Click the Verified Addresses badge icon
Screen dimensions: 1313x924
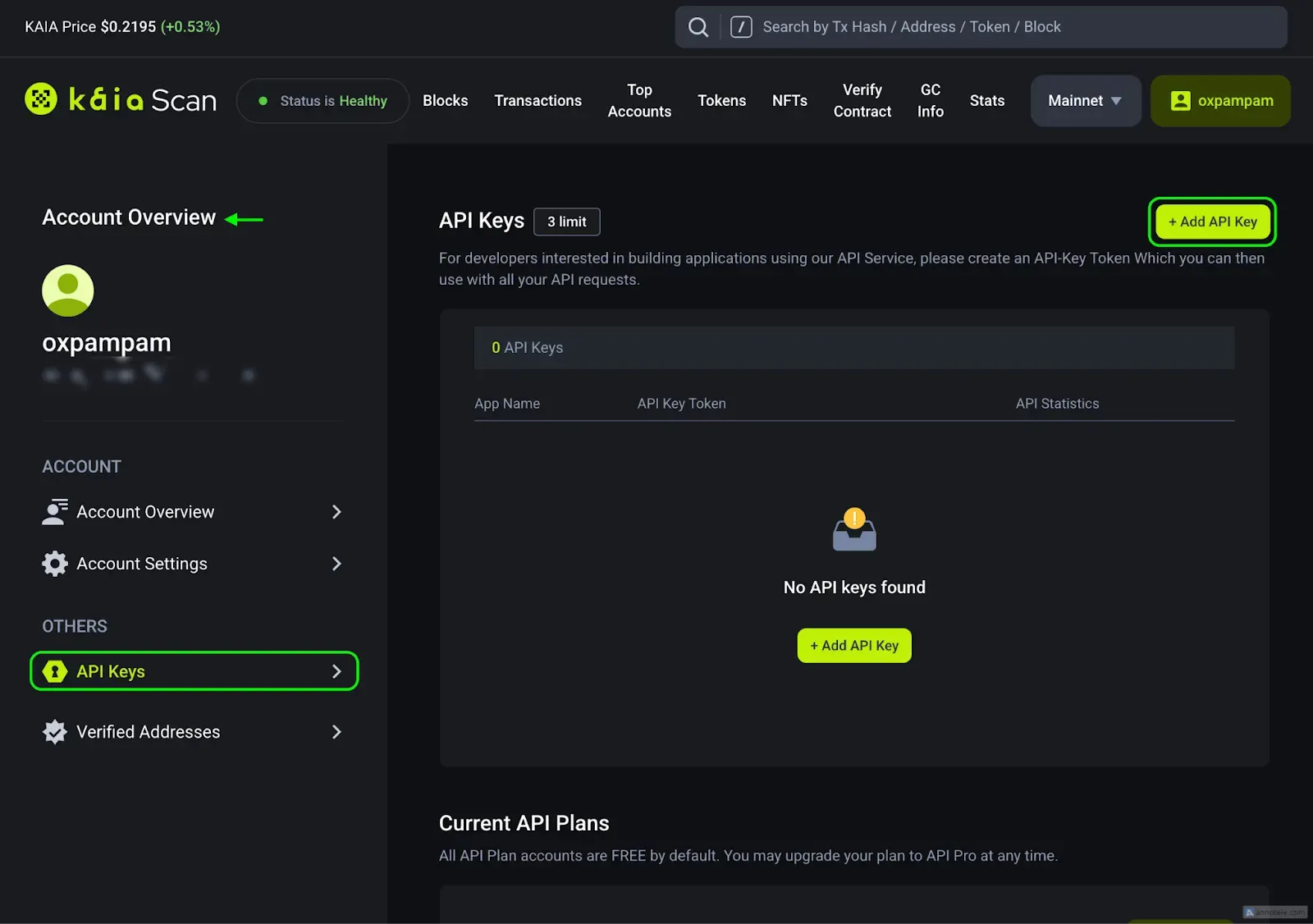click(54, 732)
